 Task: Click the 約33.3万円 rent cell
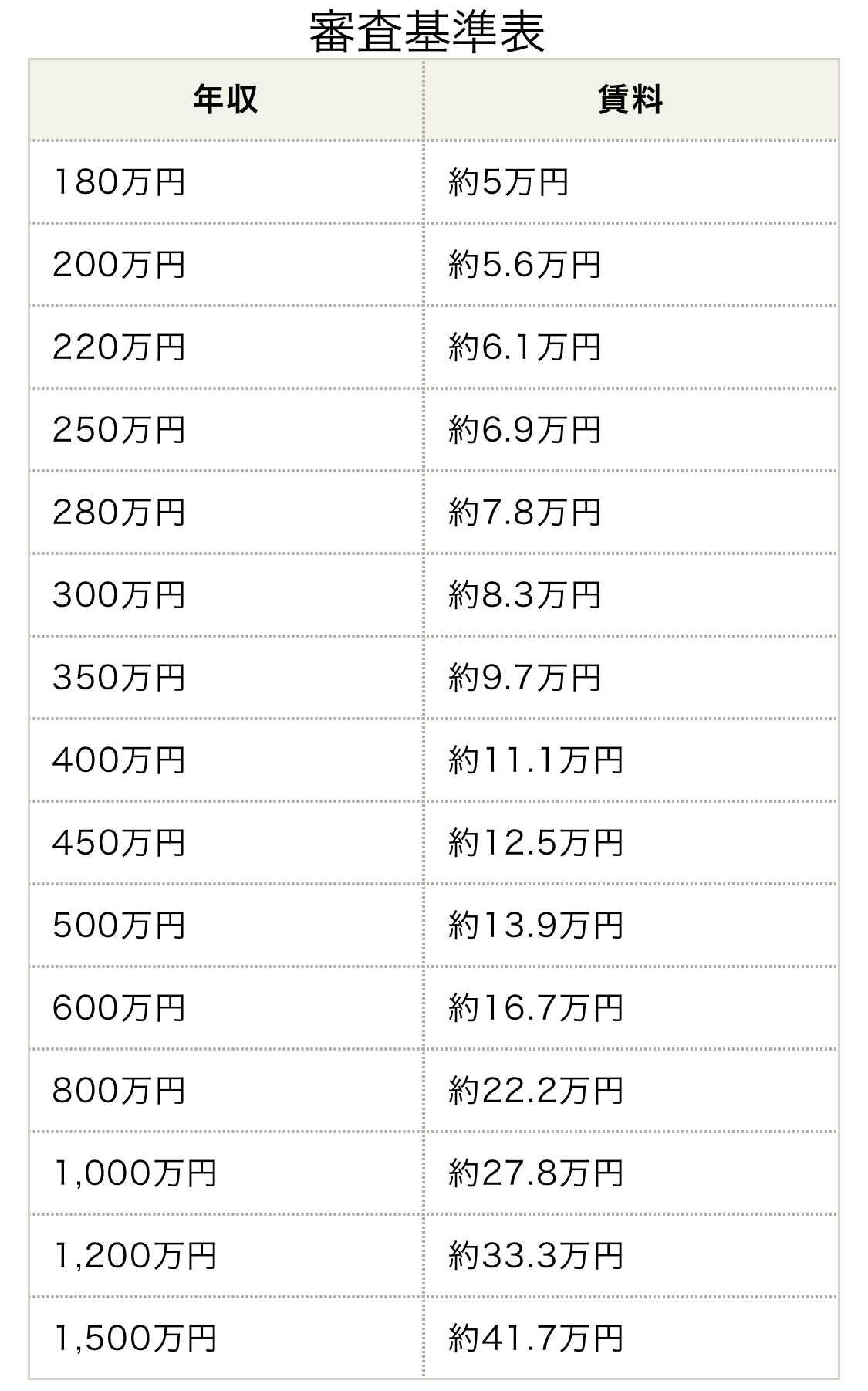coord(535,1256)
